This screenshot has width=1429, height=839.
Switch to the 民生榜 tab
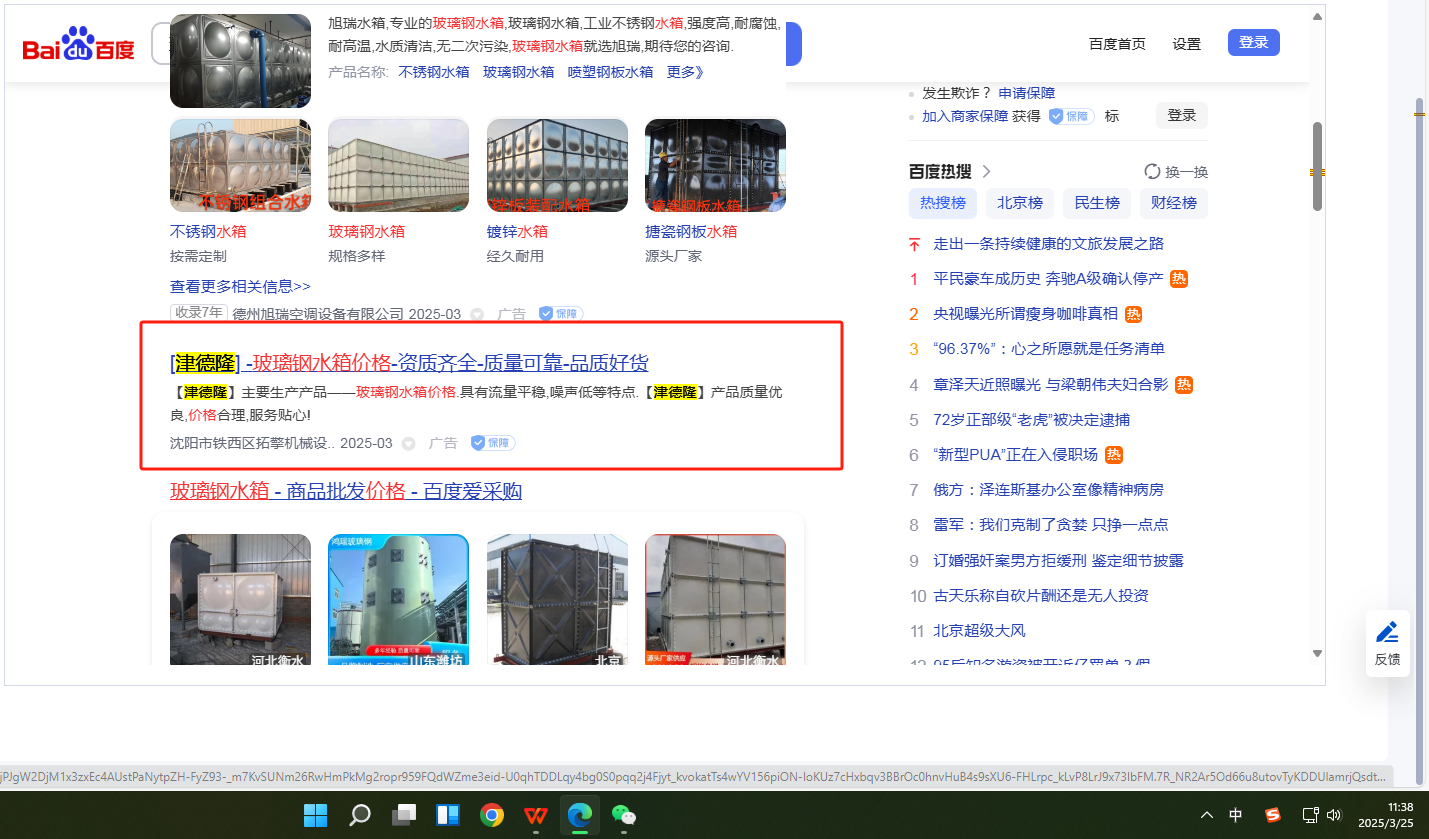pyautogui.click(x=1097, y=203)
